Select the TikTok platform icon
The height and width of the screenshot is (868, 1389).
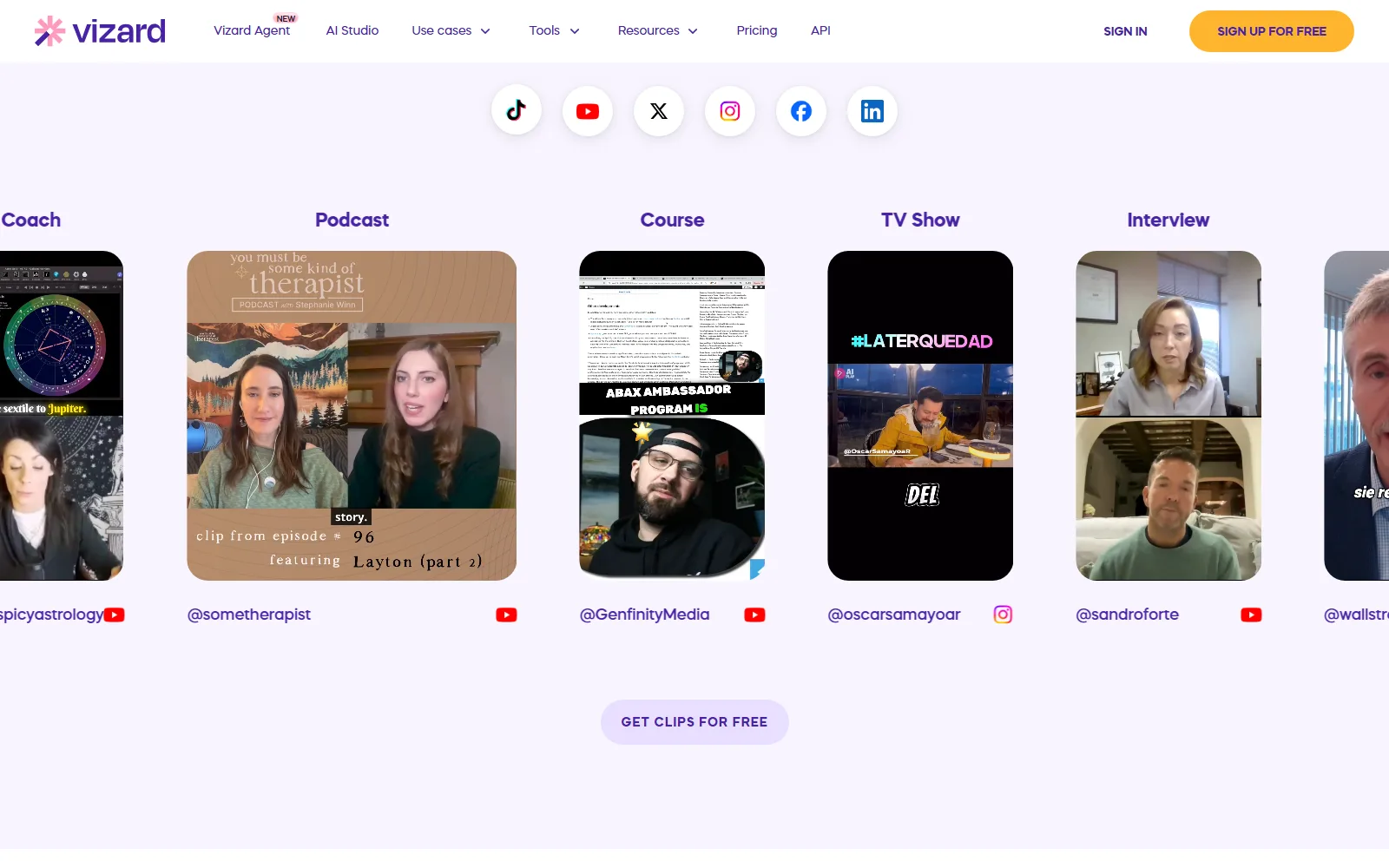(517, 111)
